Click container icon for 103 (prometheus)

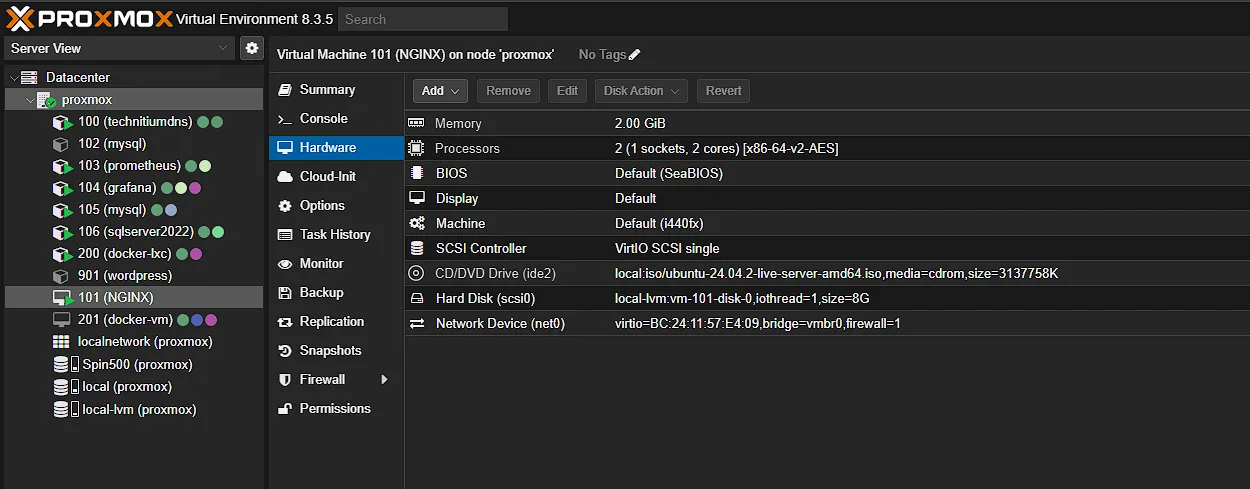[62, 166]
